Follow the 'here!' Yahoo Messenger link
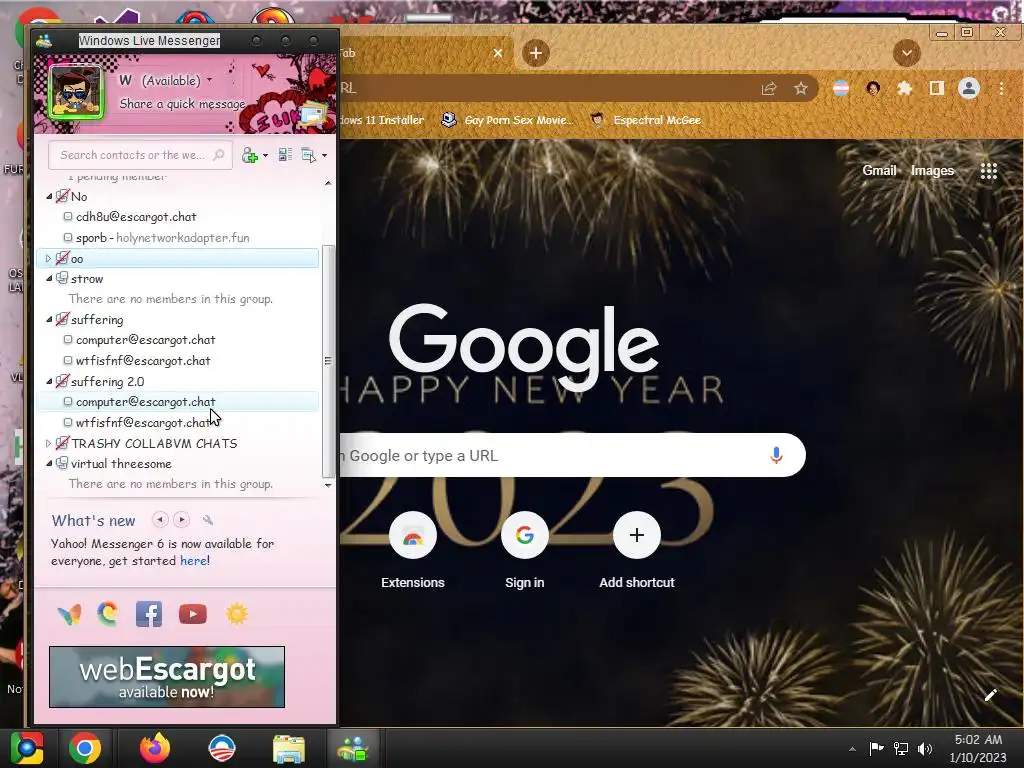Screen dimensions: 1024x768 195,560
